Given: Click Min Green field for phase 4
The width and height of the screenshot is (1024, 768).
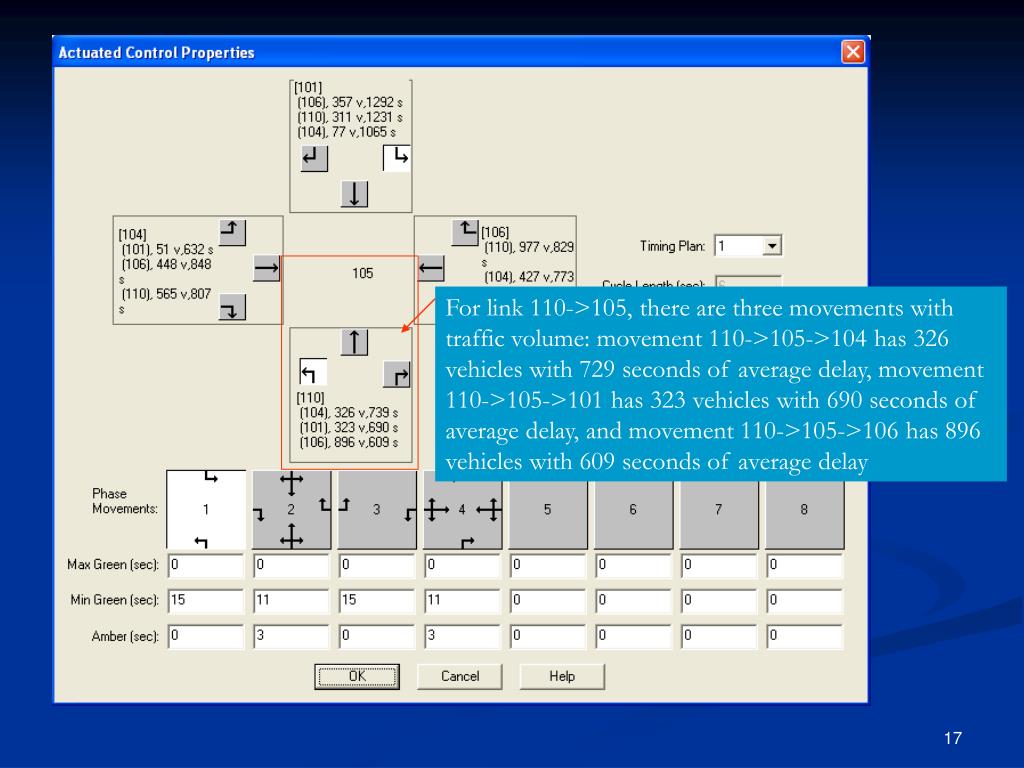Looking at the screenshot, I should tap(462, 601).
